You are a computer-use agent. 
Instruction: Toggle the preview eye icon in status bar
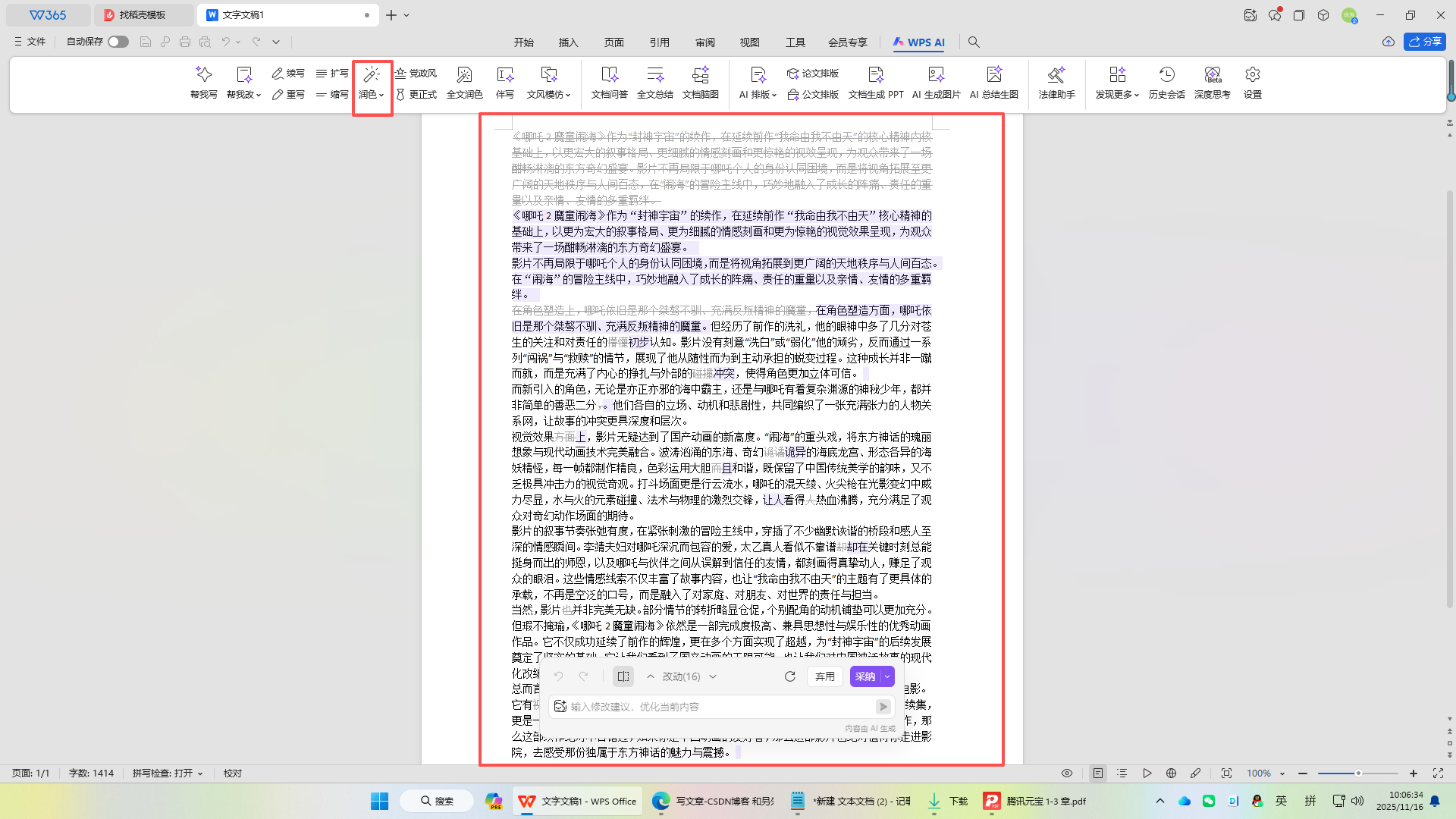point(1066,773)
